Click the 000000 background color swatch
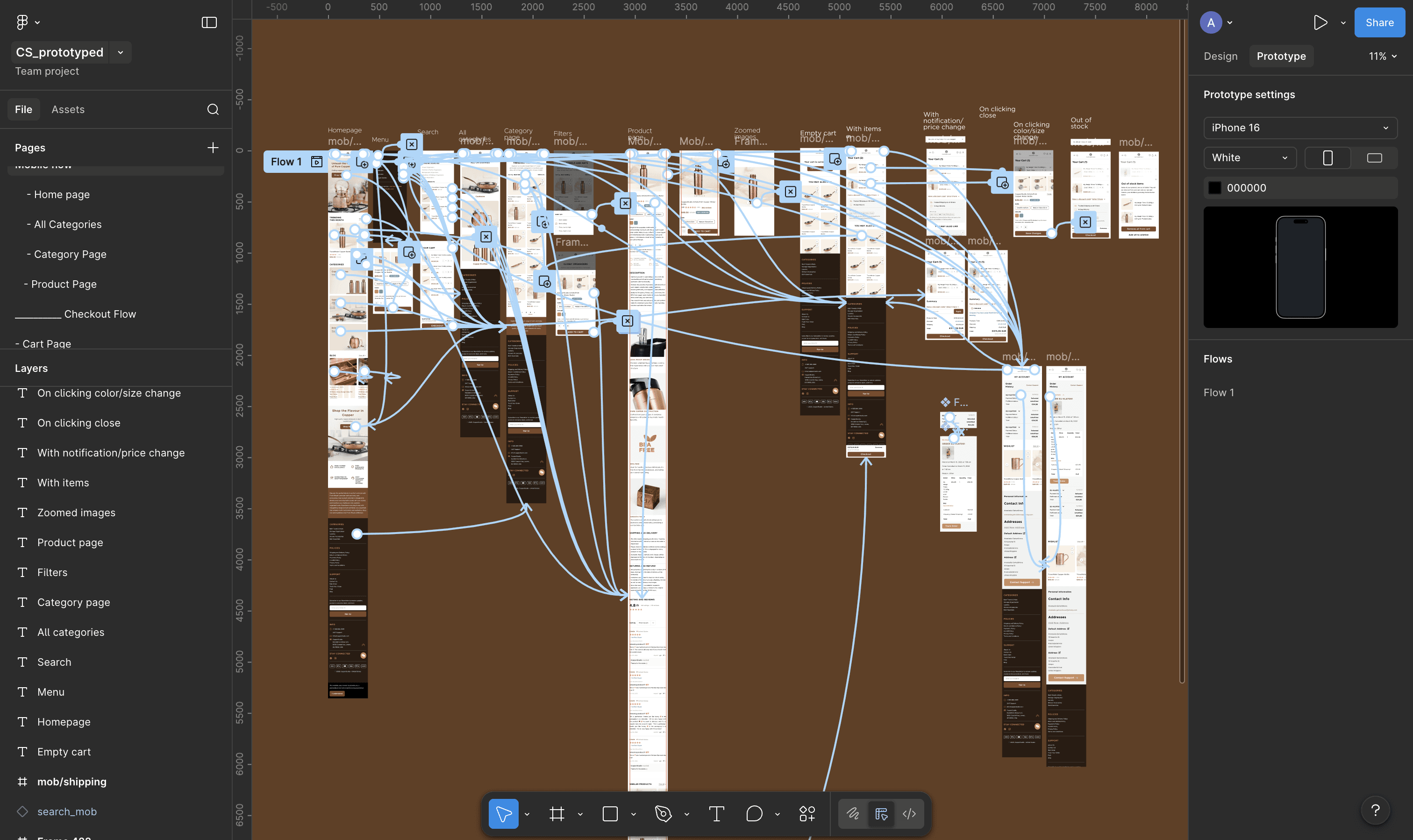 pos(1214,188)
